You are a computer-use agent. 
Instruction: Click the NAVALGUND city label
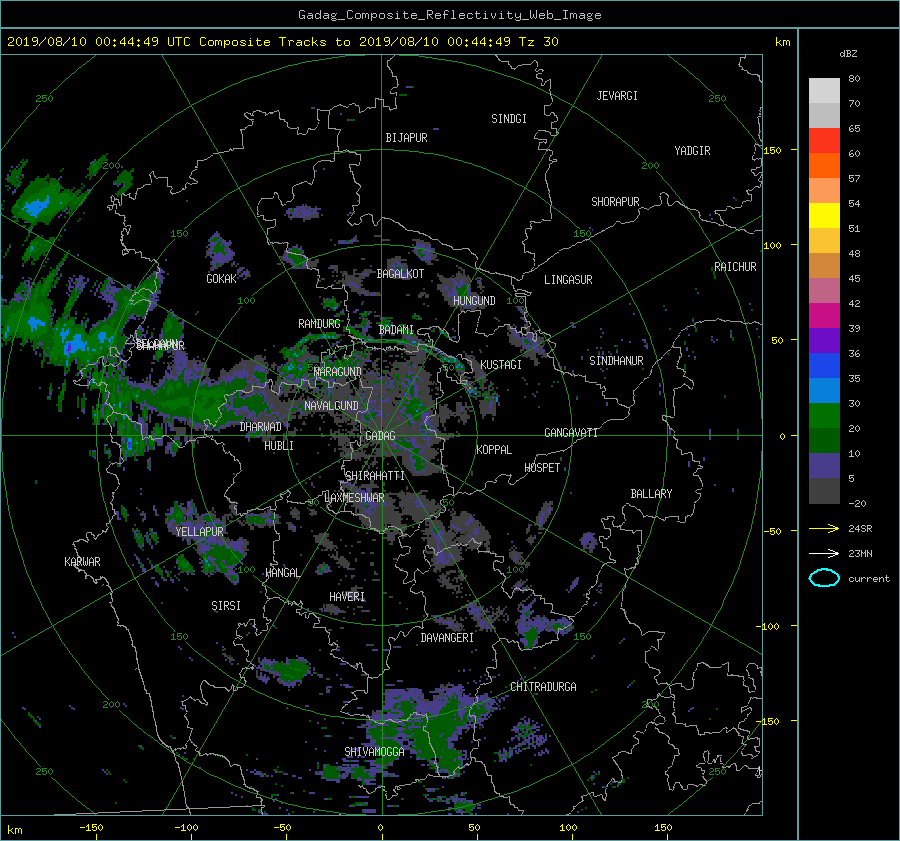pyautogui.click(x=331, y=406)
